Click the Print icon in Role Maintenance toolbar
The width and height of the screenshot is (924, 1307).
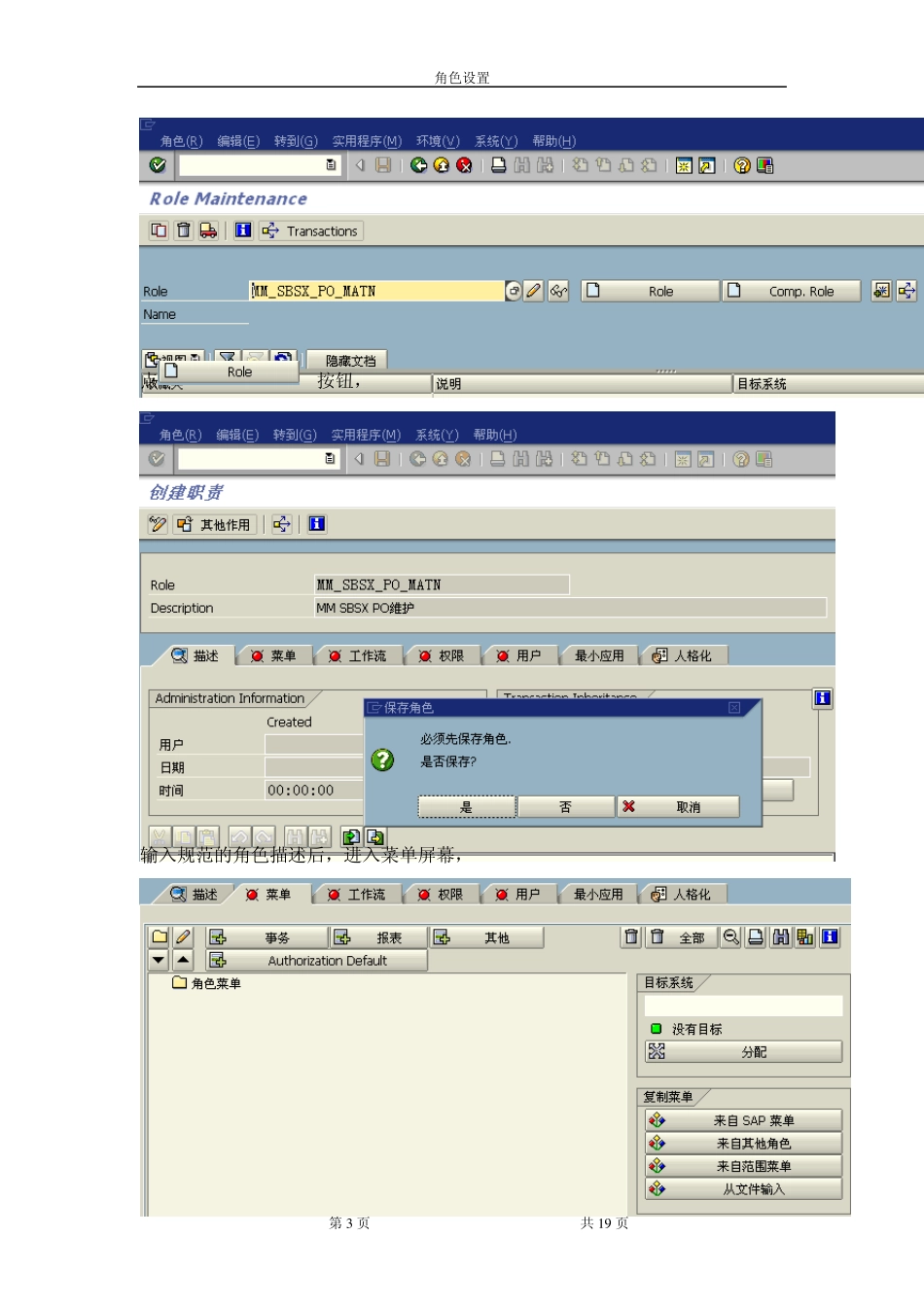[498, 165]
